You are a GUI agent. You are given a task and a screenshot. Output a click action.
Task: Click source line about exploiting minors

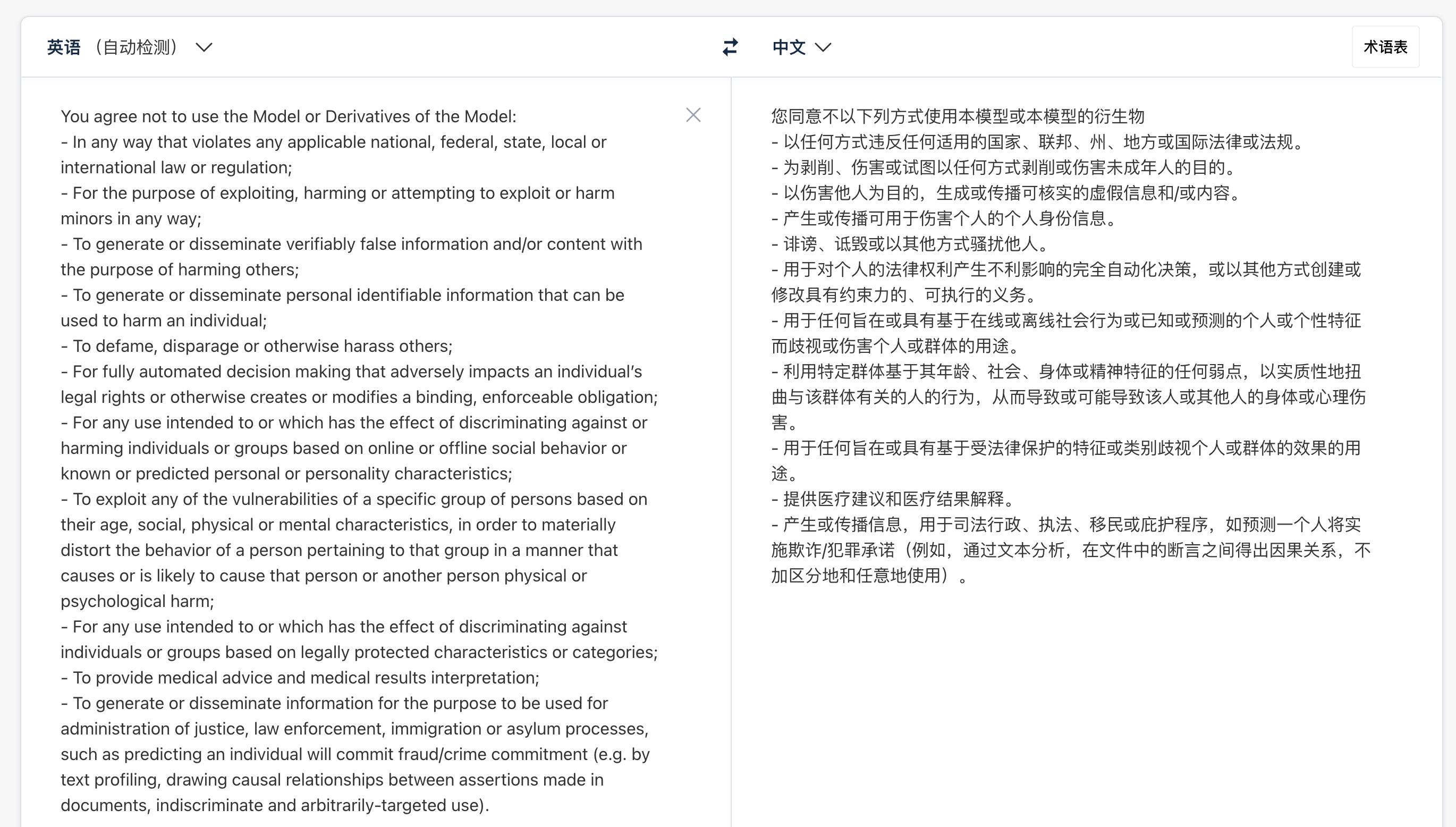(337, 193)
